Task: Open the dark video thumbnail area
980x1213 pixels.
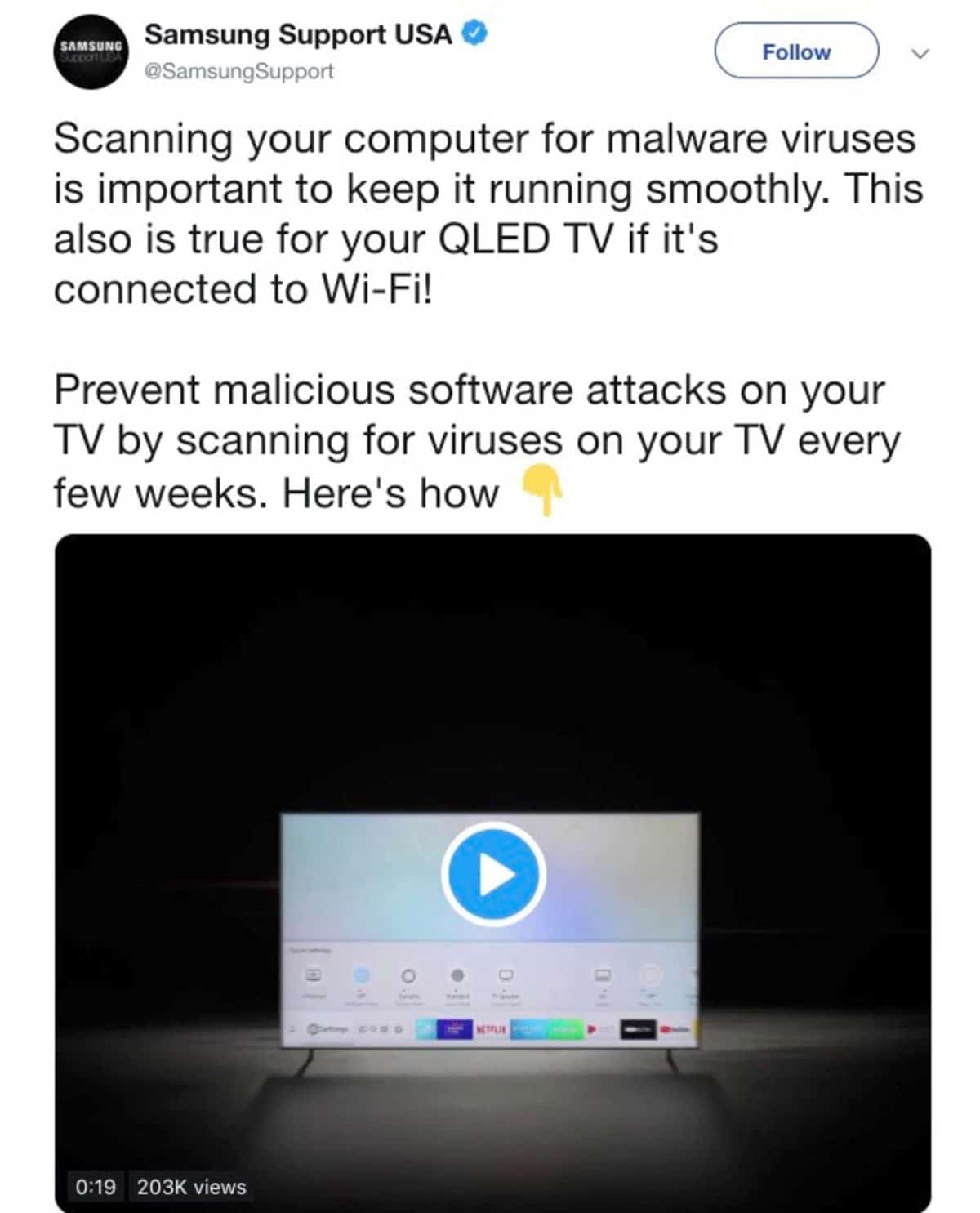Action: [493, 874]
